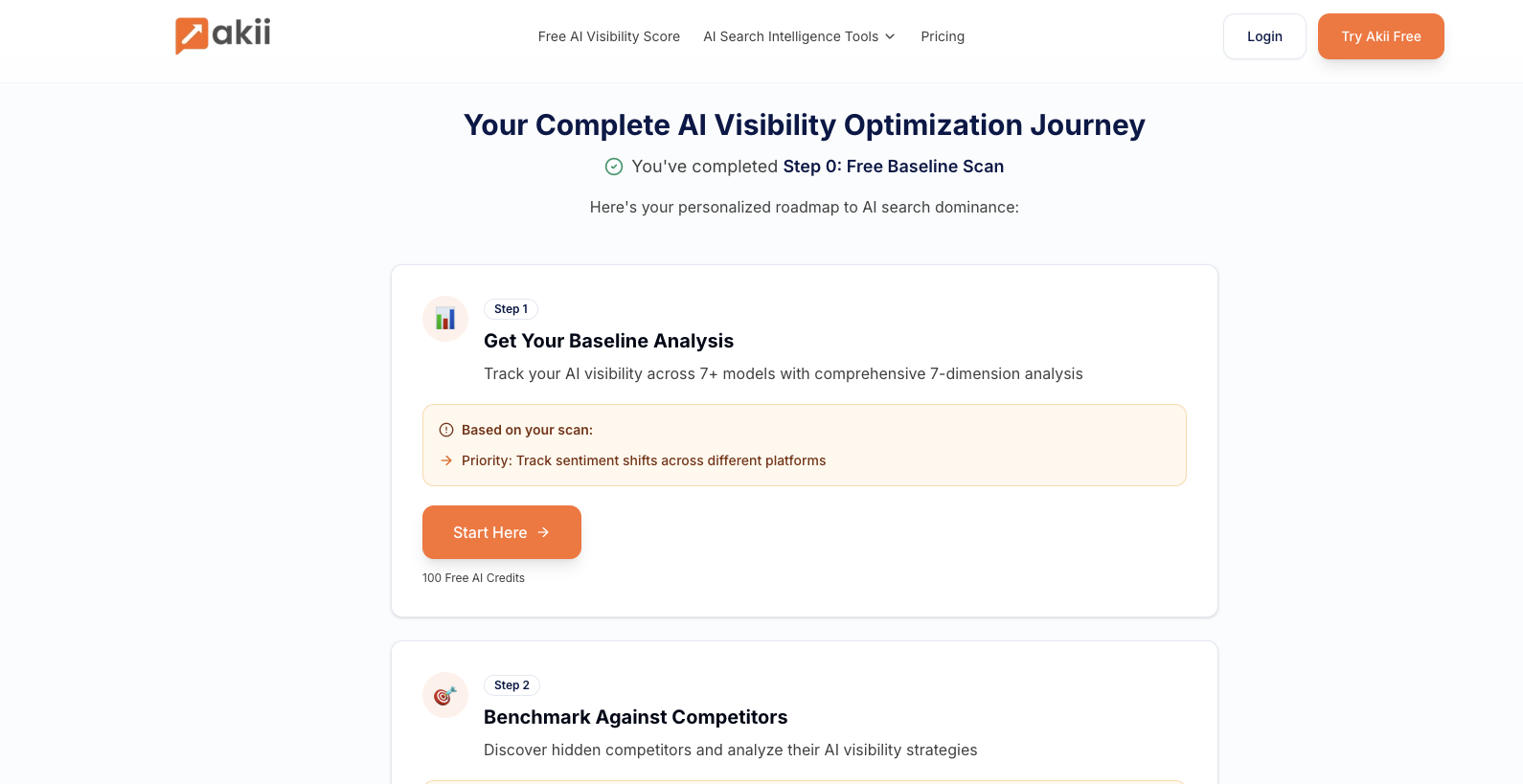
Task: Go to the Pricing page
Action: coord(943,36)
